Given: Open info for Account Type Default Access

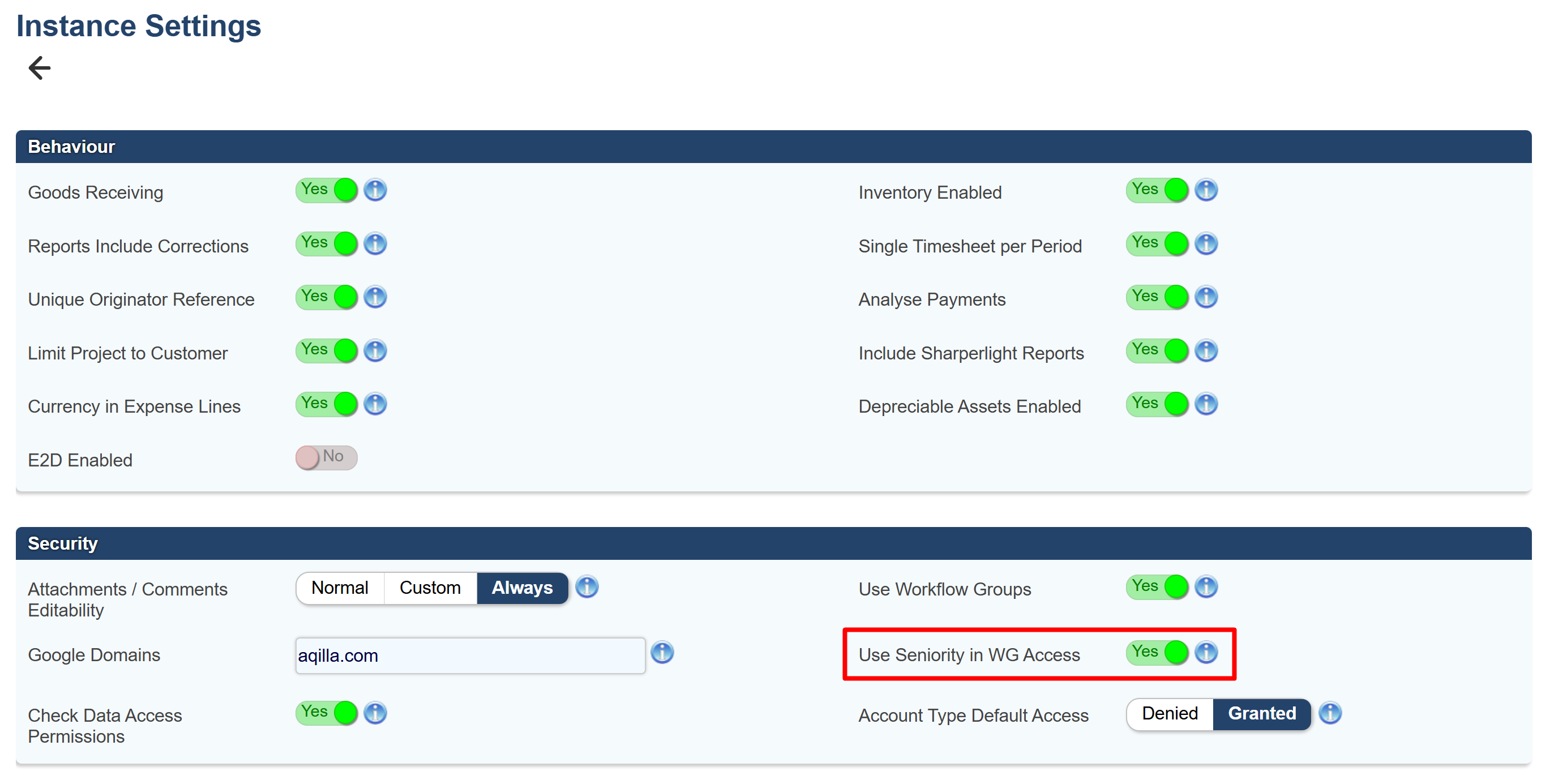Looking at the screenshot, I should click(x=1330, y=714).
